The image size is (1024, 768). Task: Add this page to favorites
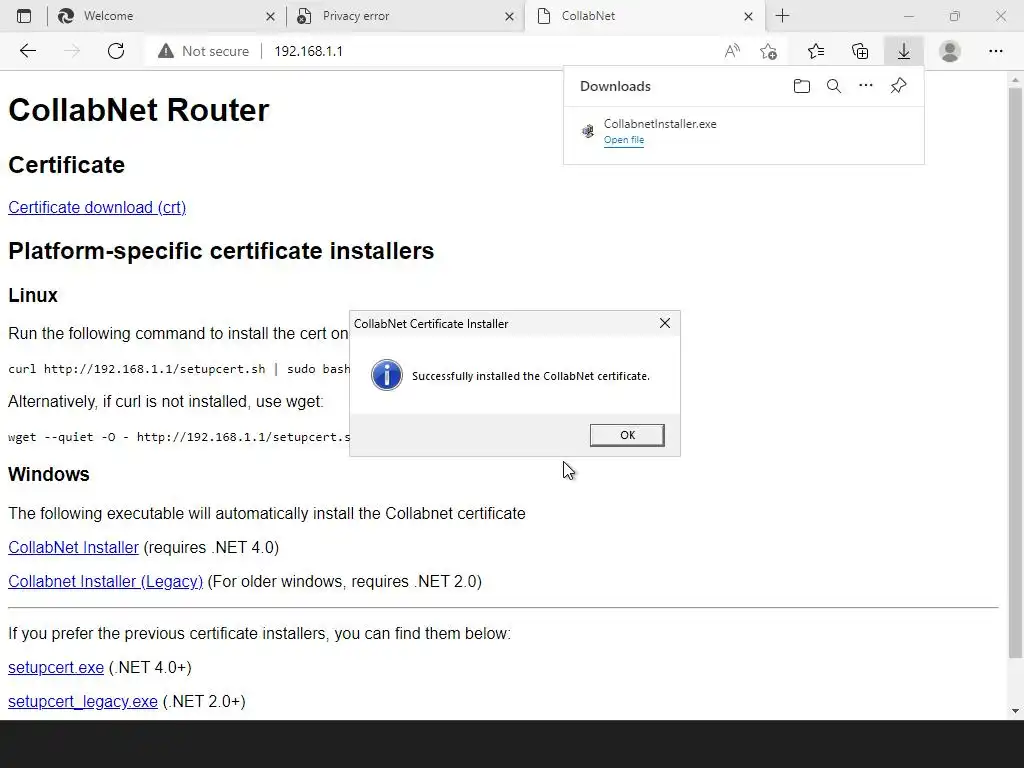pyautogui.click(x=769, y=51)
